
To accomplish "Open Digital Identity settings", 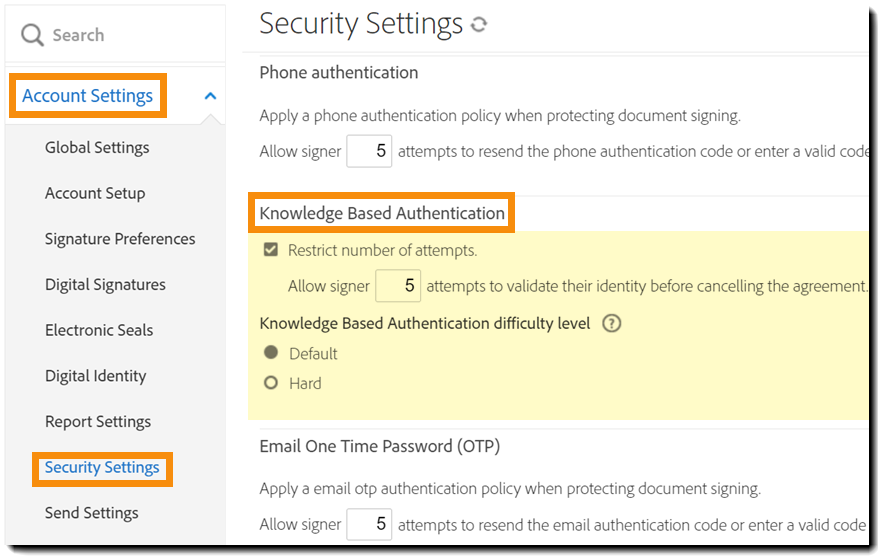I will (95, 376).
